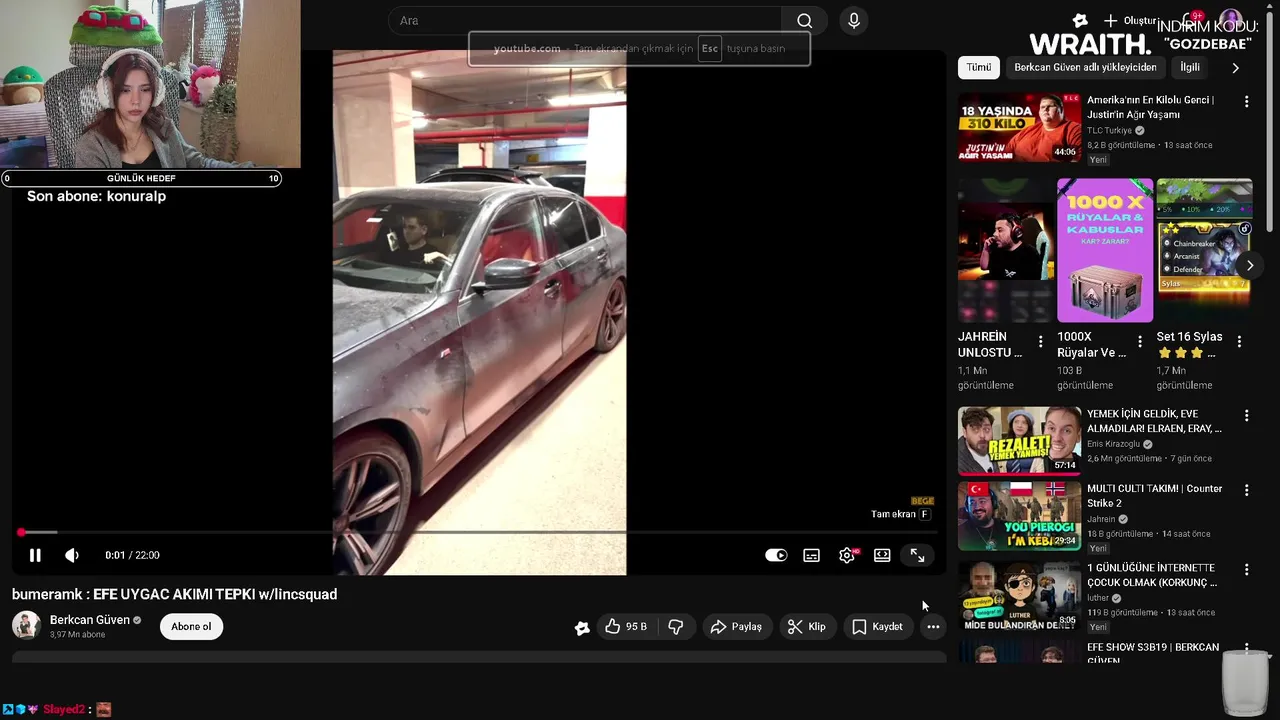This screenshot has height=720, width=1280.
Task: Open Set 16 Sylas short thumbnail
Action: click(1204, 250)
